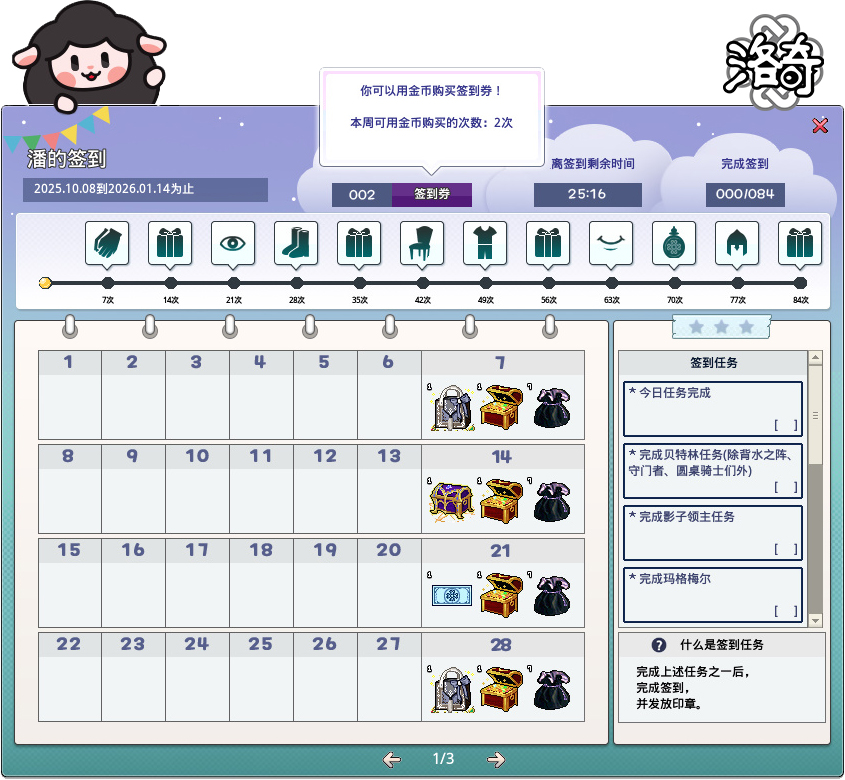
Task: Select day 1 cell in the calendar
Action: [x=69, y=395]
